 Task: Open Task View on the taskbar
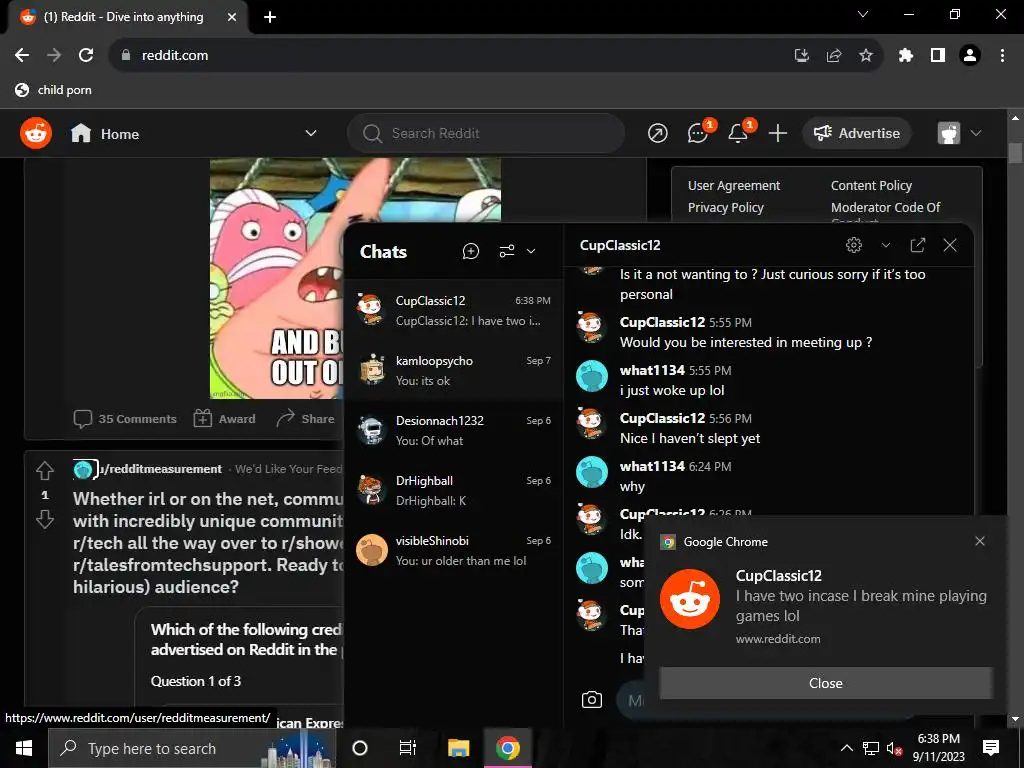[x=408, y=748]
